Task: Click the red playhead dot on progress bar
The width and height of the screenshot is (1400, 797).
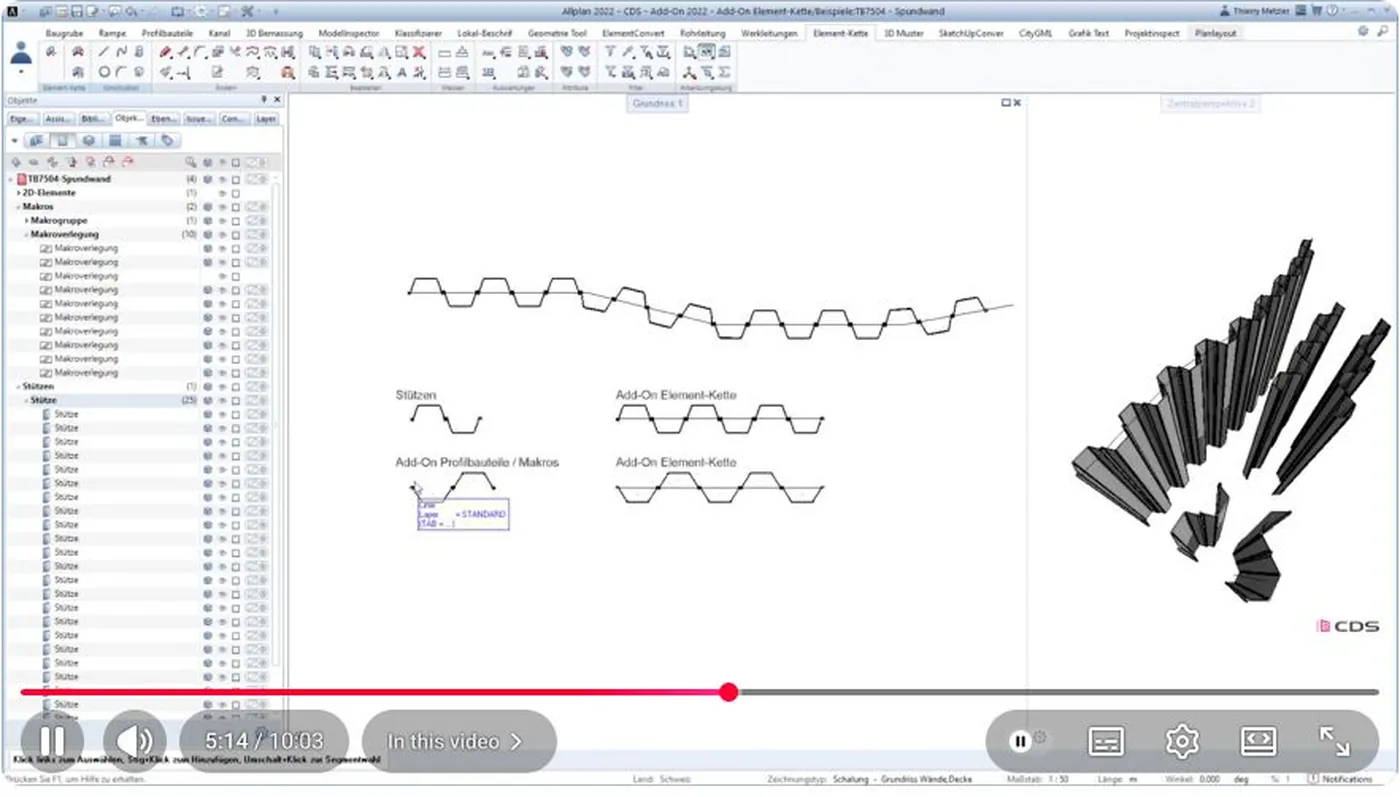Action: click(729, 692)
